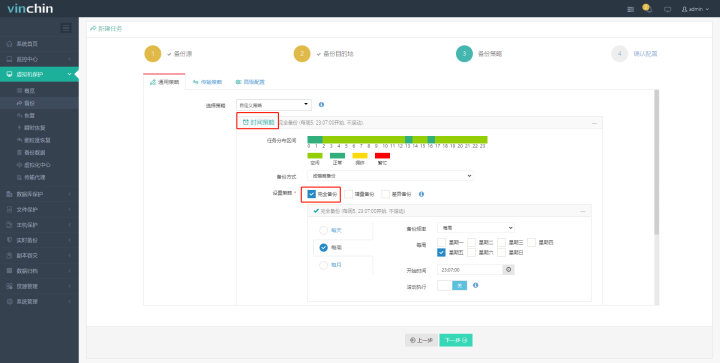
Task: Expand the Database Protection sidebar chevron
Action: [70, 195]
